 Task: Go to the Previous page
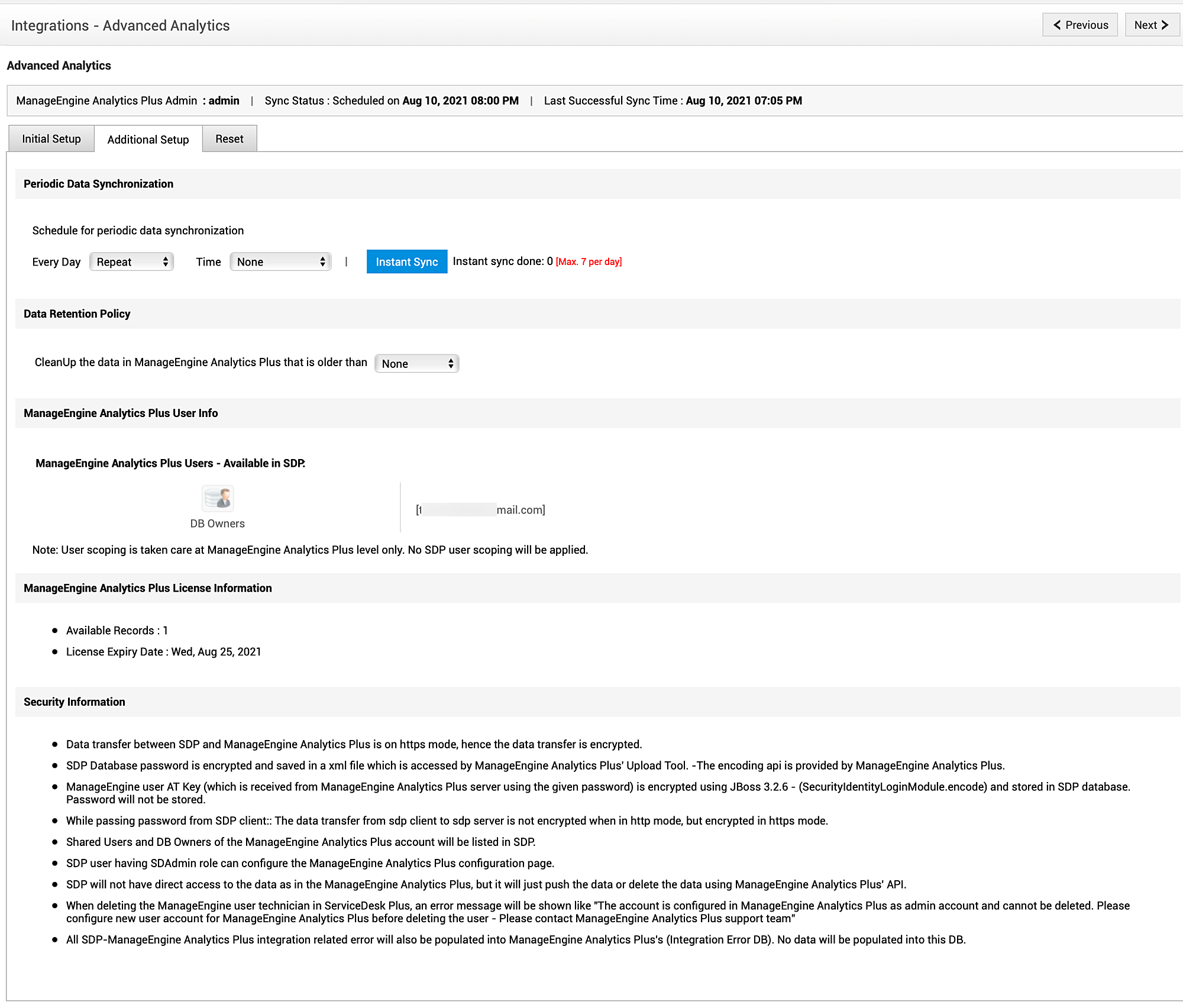pos(1079,25)
